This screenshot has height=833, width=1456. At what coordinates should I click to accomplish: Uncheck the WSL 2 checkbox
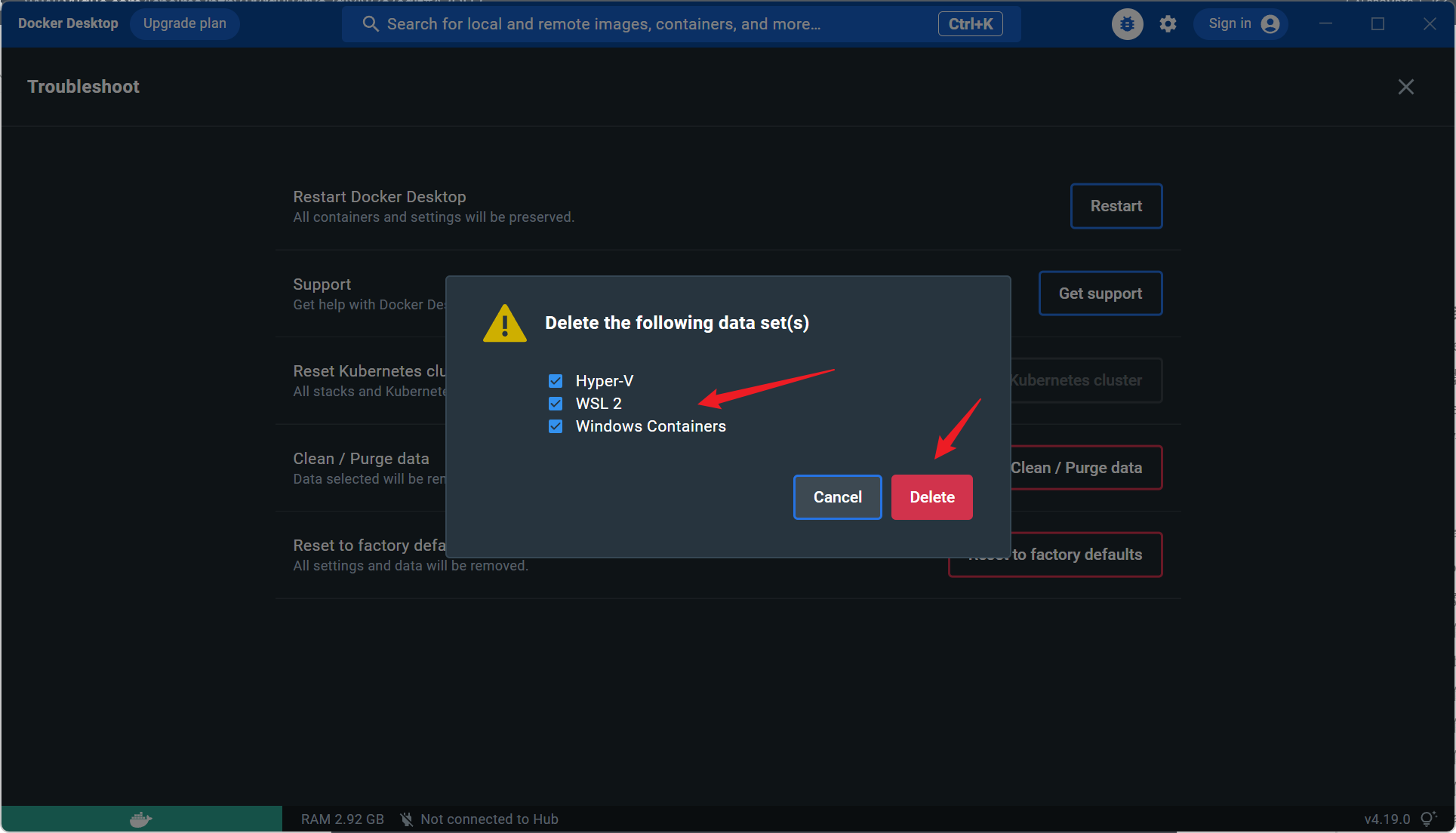[x=556, y=404]
